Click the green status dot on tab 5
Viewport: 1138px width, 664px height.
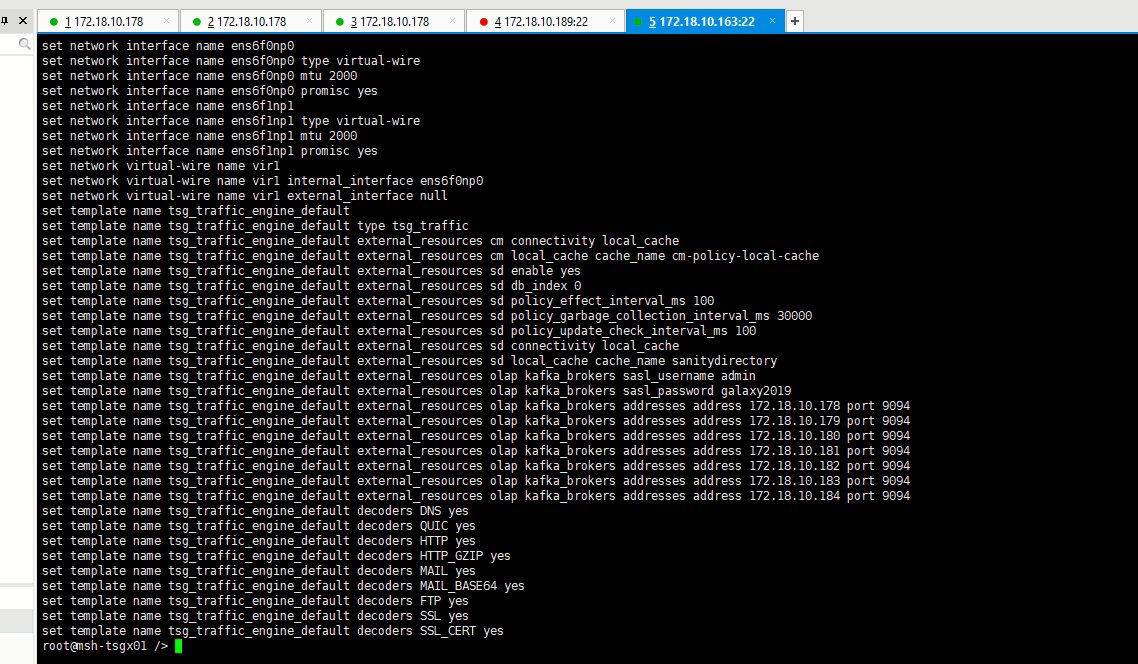point(637,21)
